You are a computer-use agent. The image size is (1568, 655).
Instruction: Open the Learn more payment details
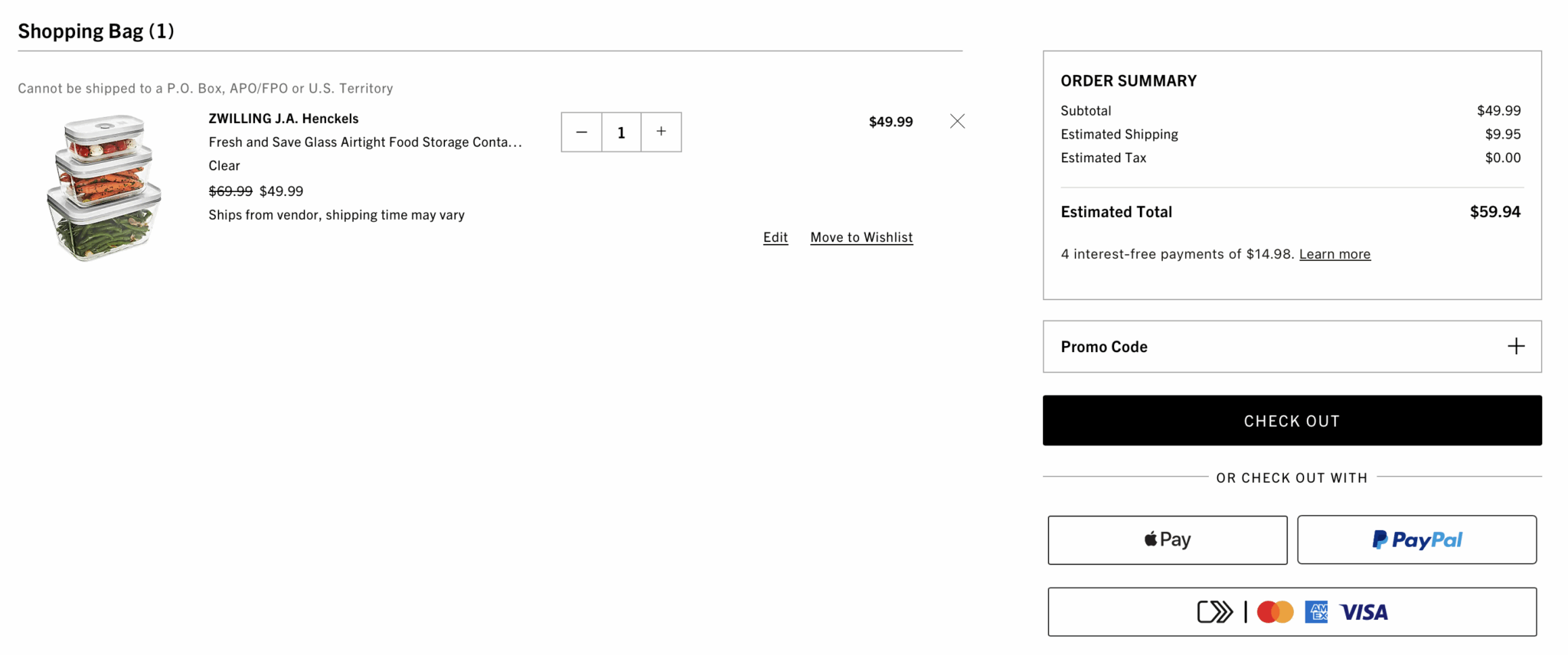[x=1334, y=253]
